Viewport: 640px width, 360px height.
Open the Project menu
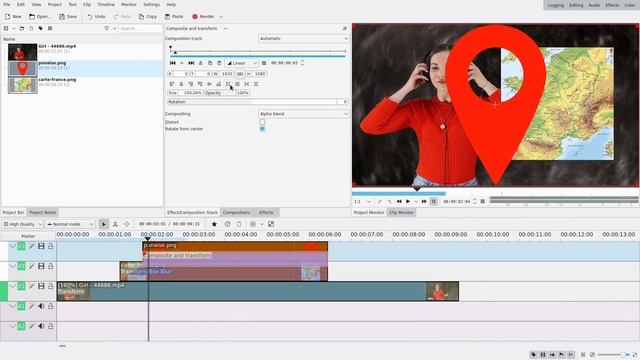point(55,4)
